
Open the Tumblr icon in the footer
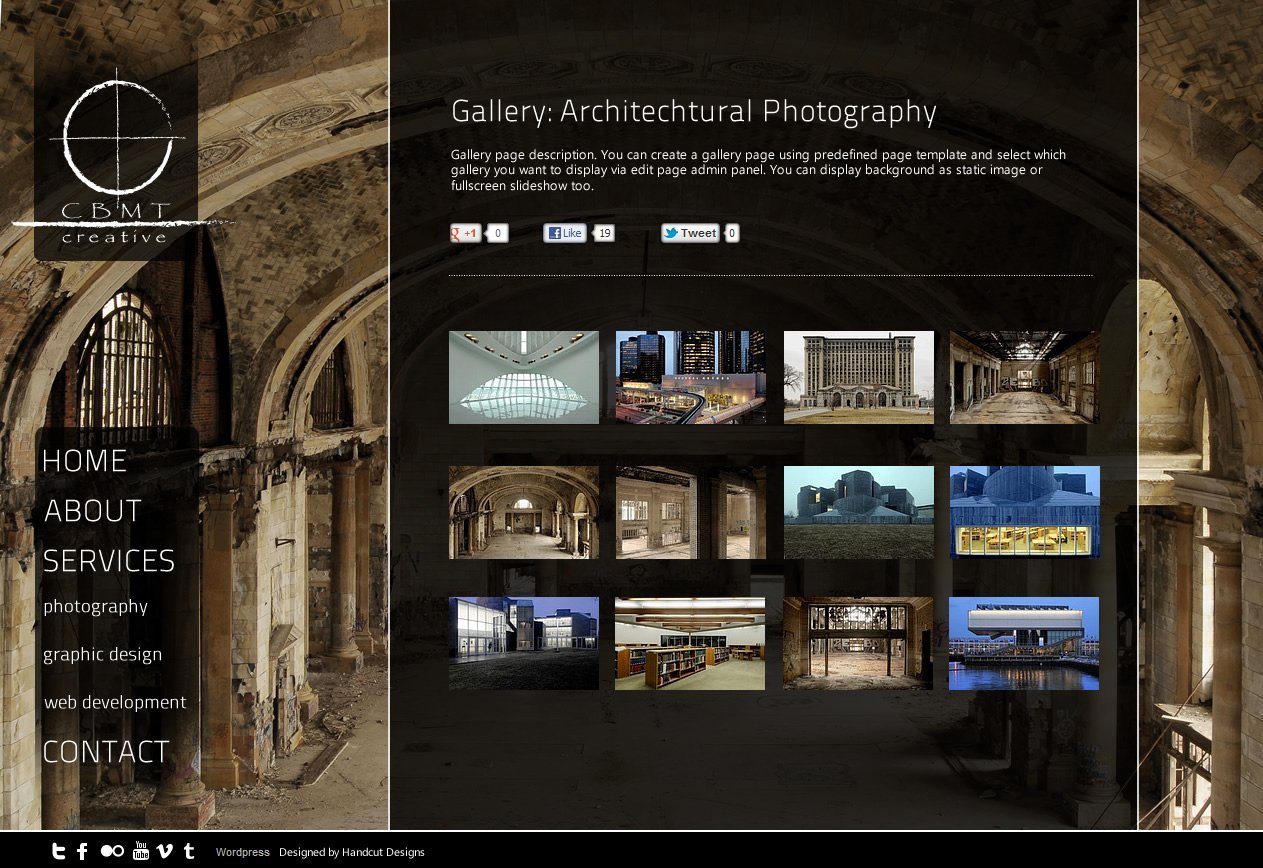click(x=189, y=852)
